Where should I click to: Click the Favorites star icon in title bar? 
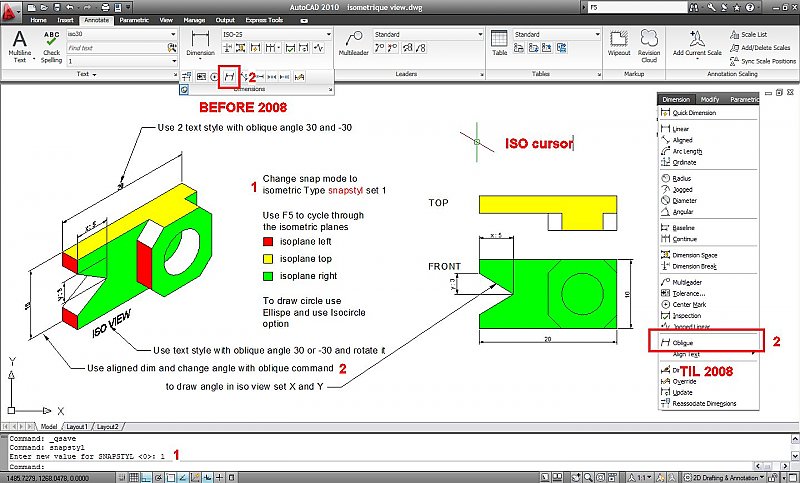click(737, 7)
